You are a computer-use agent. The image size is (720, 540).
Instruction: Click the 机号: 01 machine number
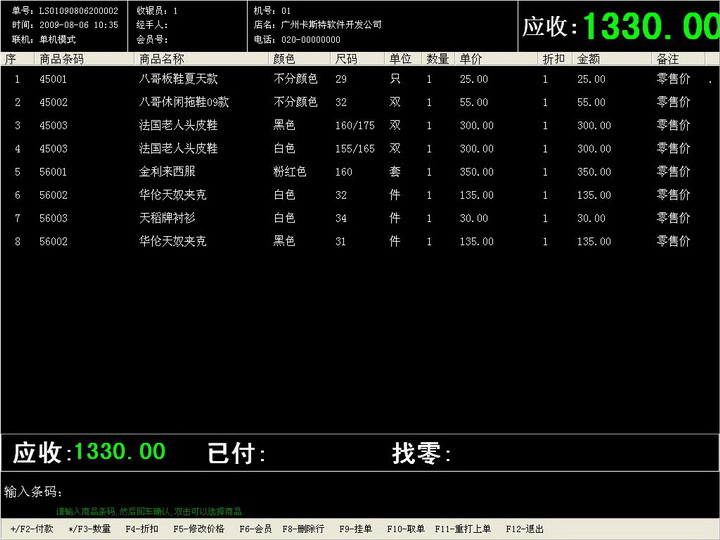[272, 11]
